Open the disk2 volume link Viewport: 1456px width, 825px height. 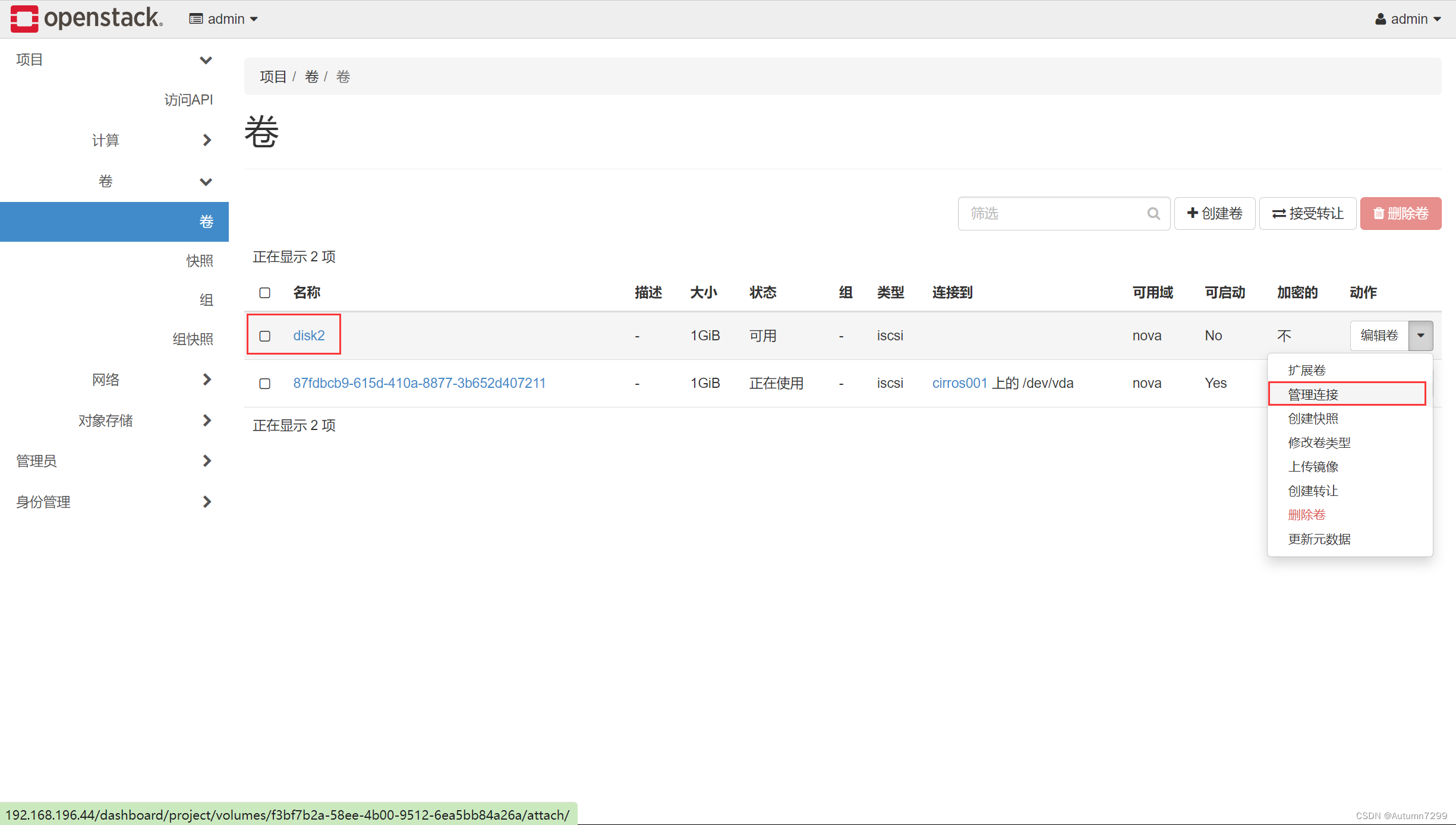[x=309, y=336]
